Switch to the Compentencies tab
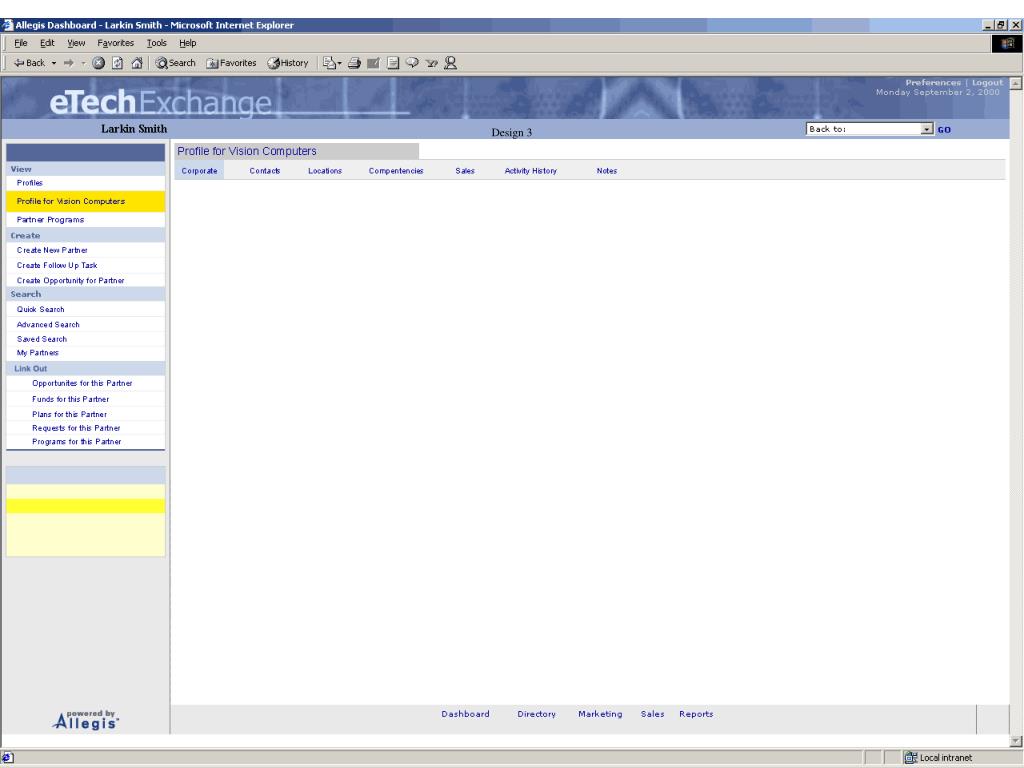 pyautogui.click(x=396, y=171)
